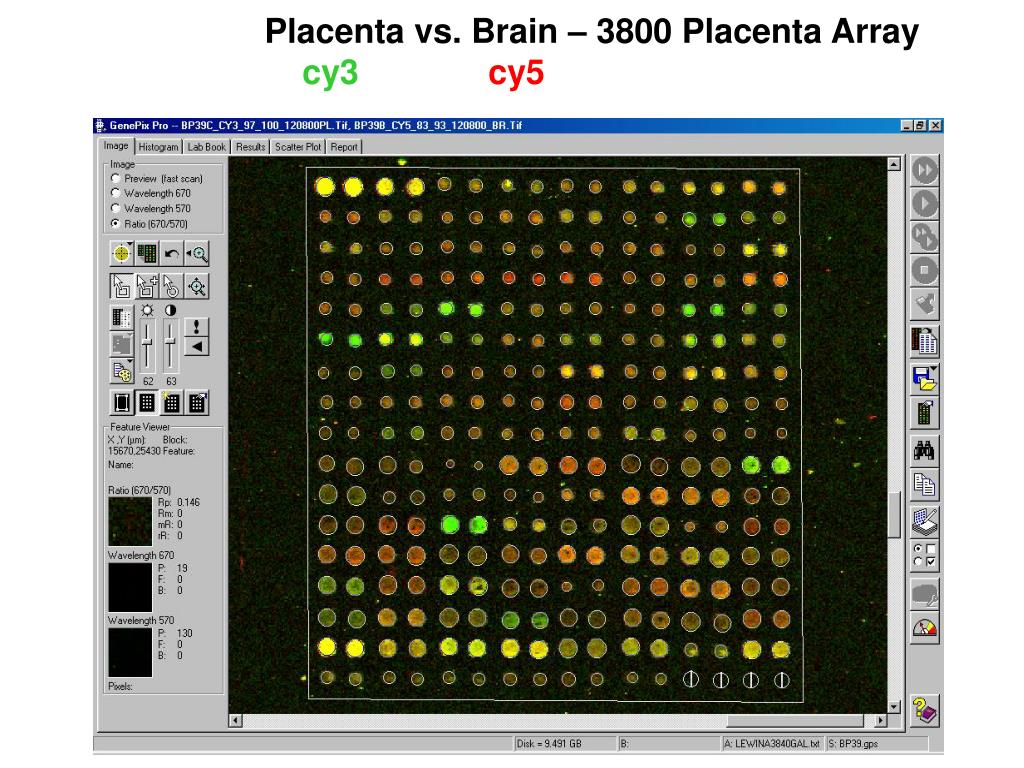Image resolution: width=1024 pixels, height=768 pixels.
Task: Click the radio and checkbox options icon
Action: [x=925, y=554]
